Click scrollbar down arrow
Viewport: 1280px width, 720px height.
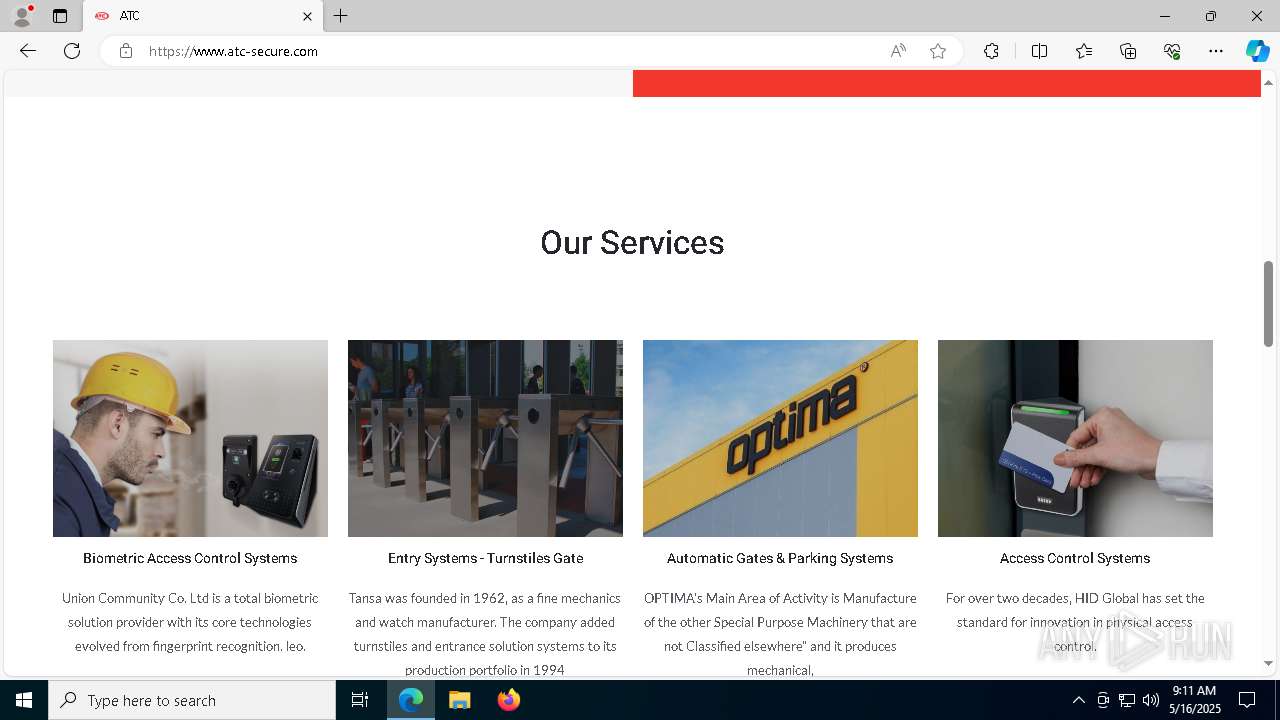1268,663
